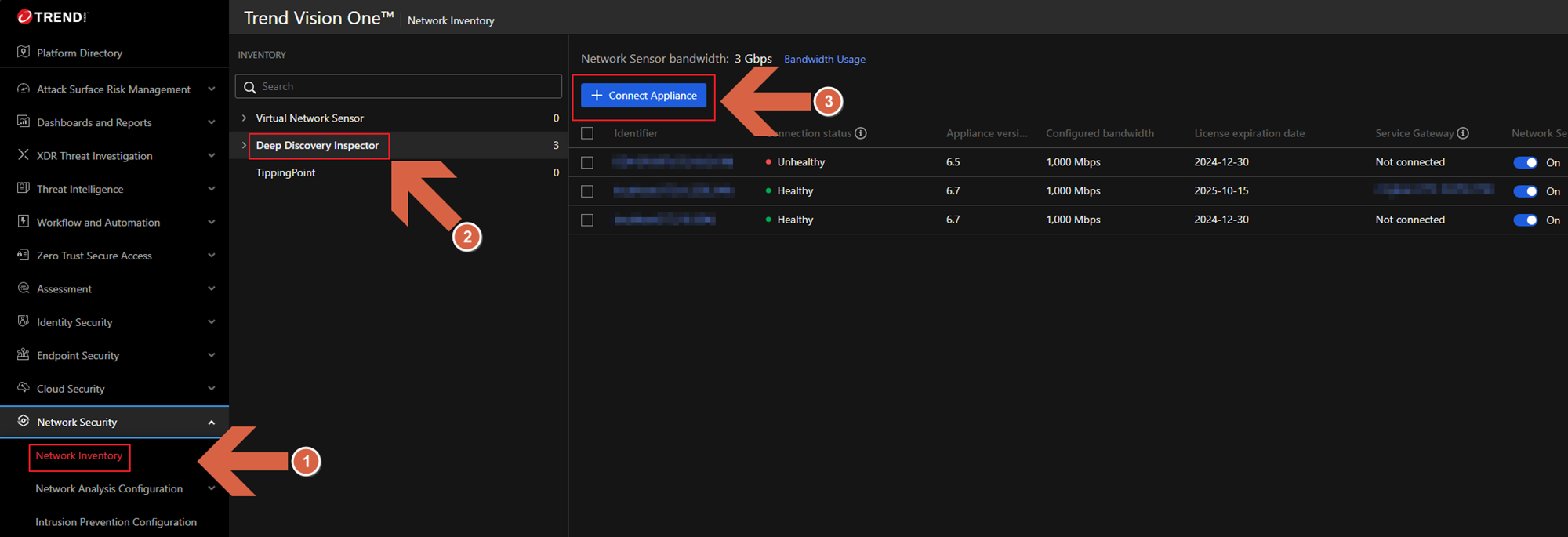Open Intrusion Prevention Configuration
Viewport: 1568px width, 537px height.
coord(116,522)
